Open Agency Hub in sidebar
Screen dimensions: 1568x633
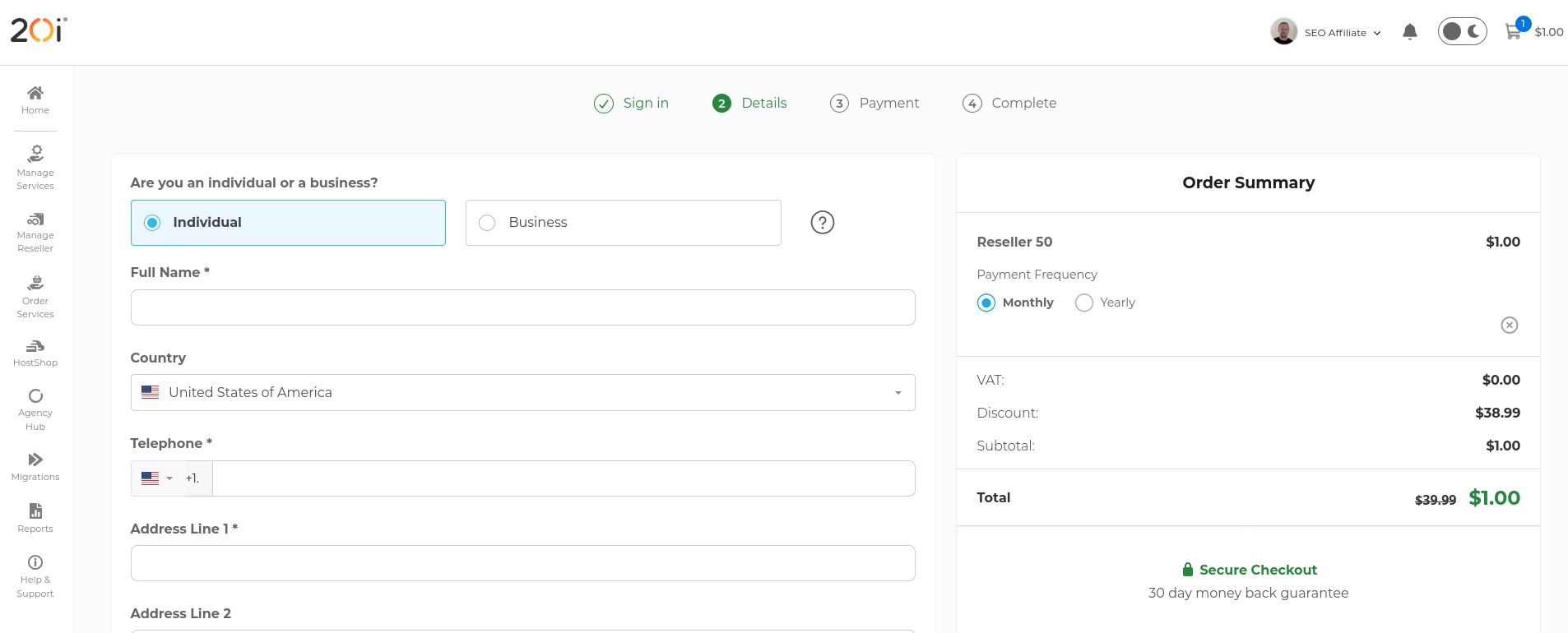coord(35,409)
